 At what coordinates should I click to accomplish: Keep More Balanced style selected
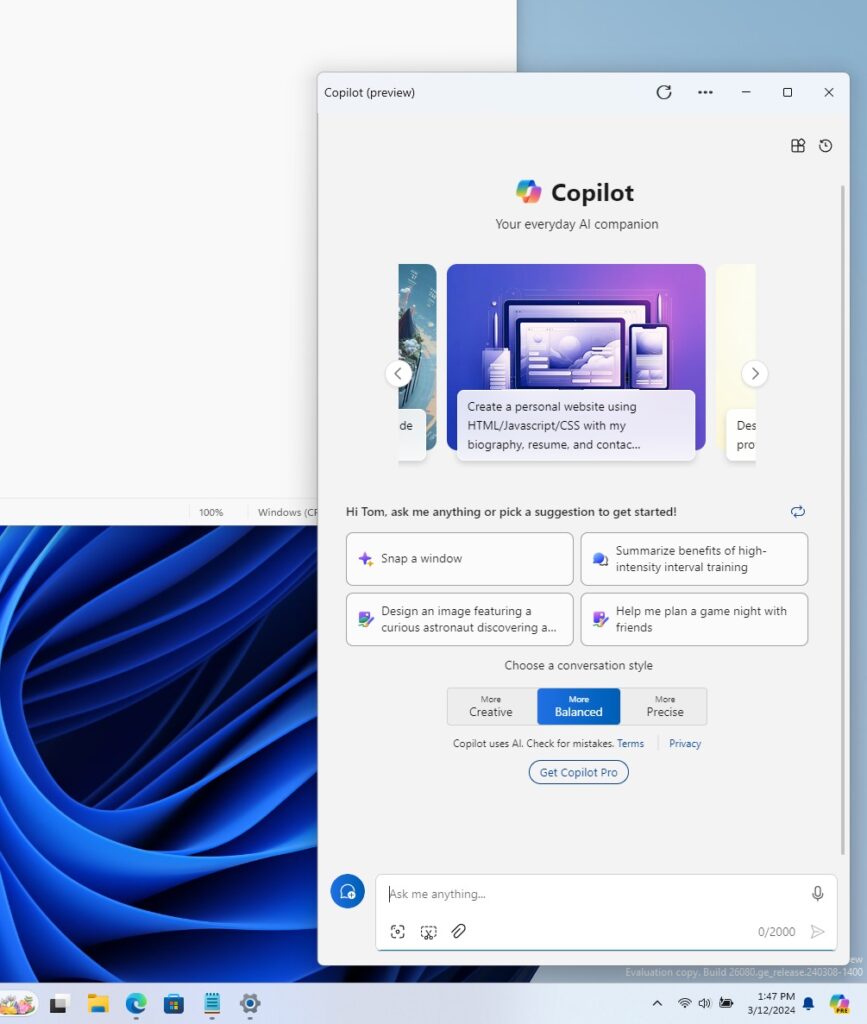point(578,706)
